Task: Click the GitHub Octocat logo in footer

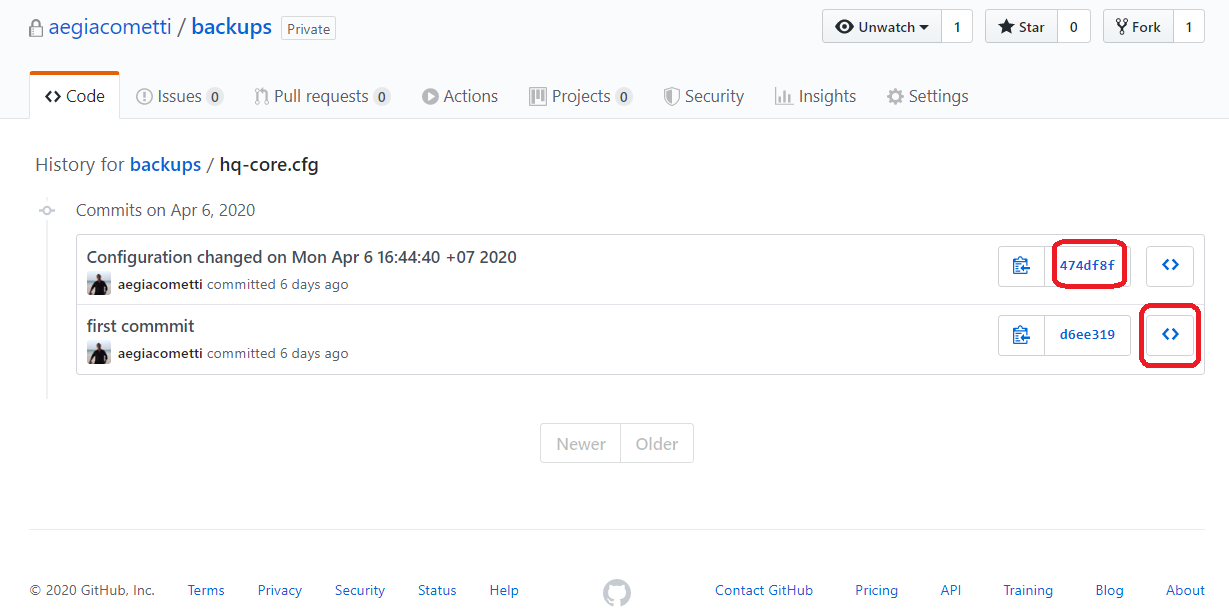Action: pos(617,592)
